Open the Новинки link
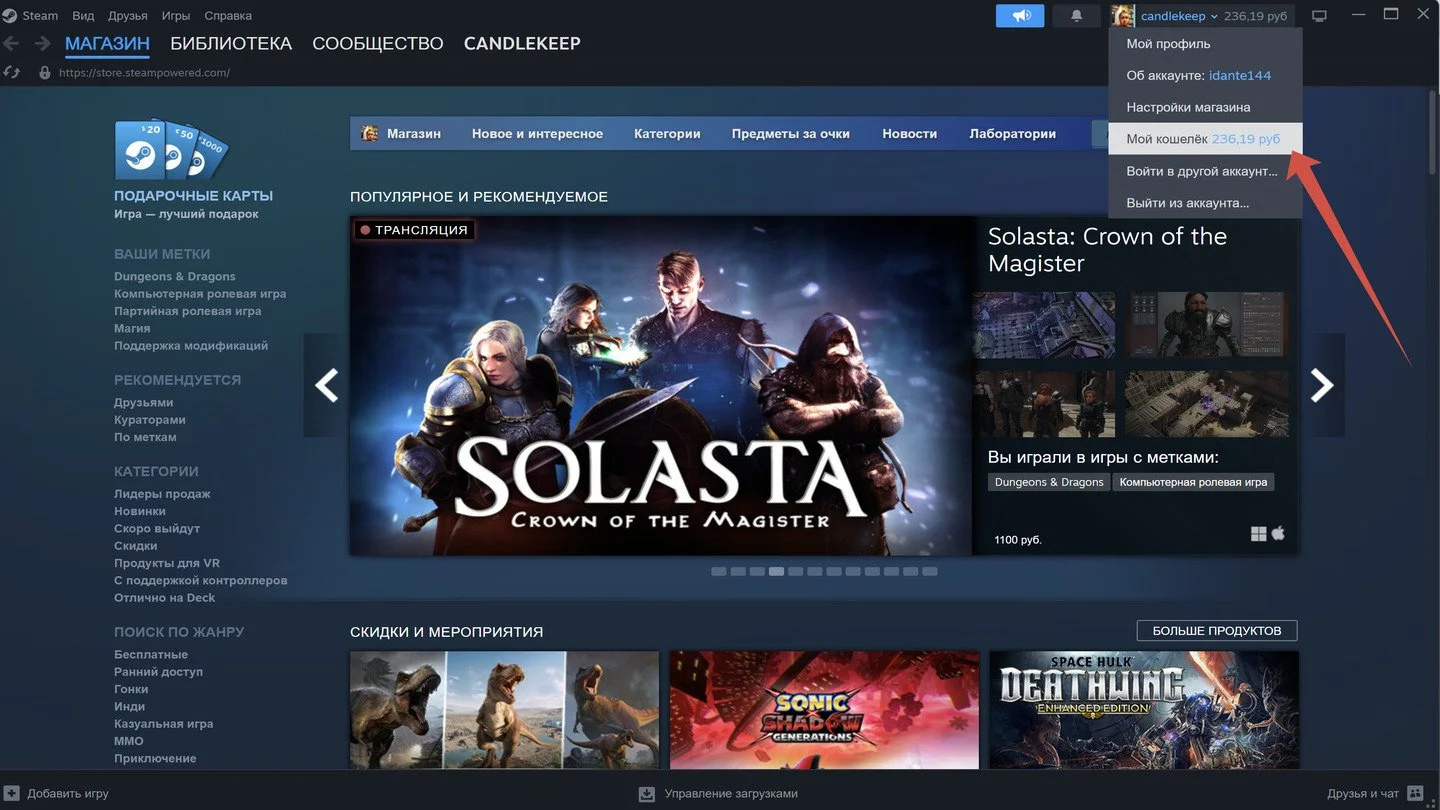The height and width of the screenshot is (810, 1440). click(140, 511)
